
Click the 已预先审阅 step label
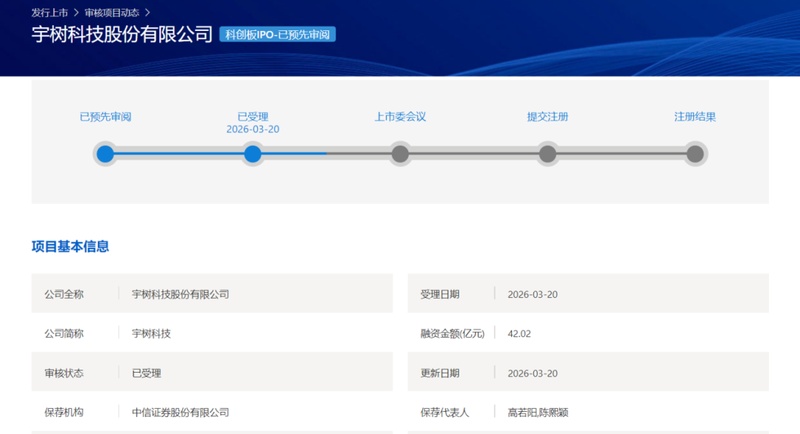[x=105, y=117]
